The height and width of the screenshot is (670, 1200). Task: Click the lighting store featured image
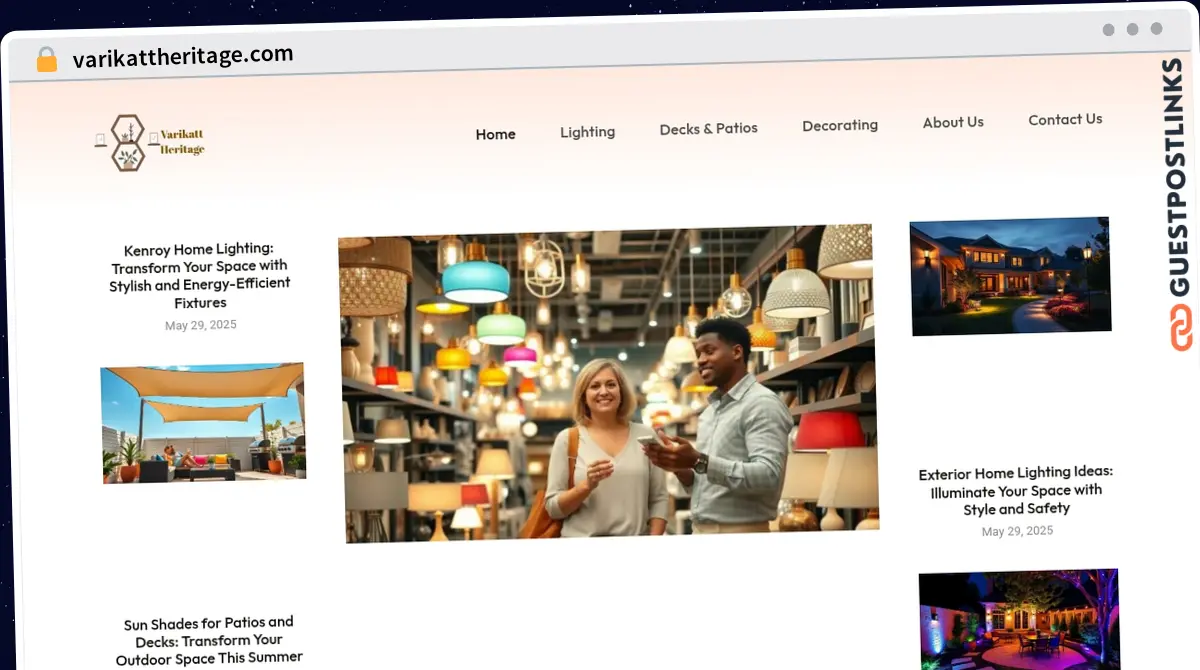click(x=608, y=384)
